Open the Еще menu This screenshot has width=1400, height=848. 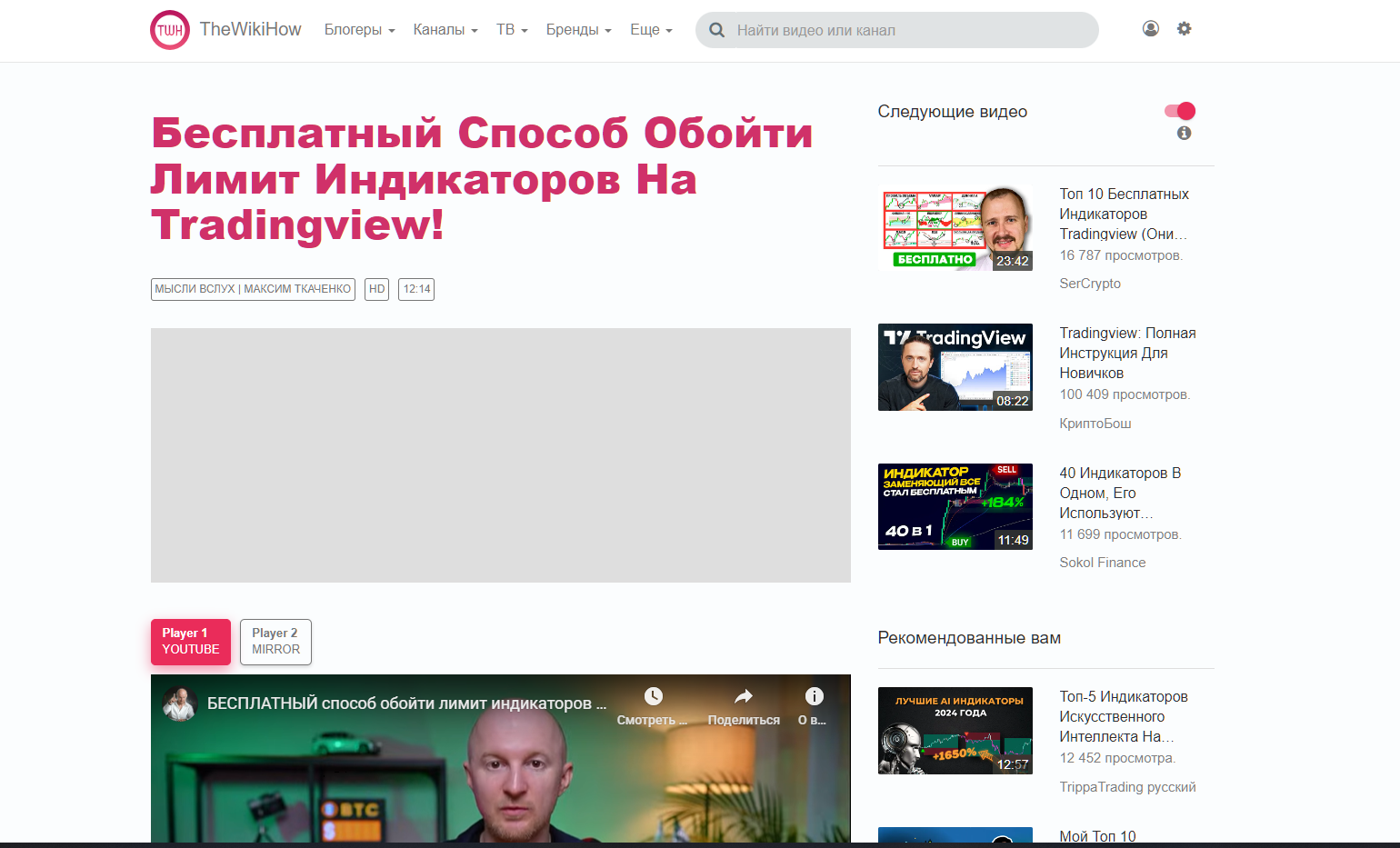click(x=651, y=30)
